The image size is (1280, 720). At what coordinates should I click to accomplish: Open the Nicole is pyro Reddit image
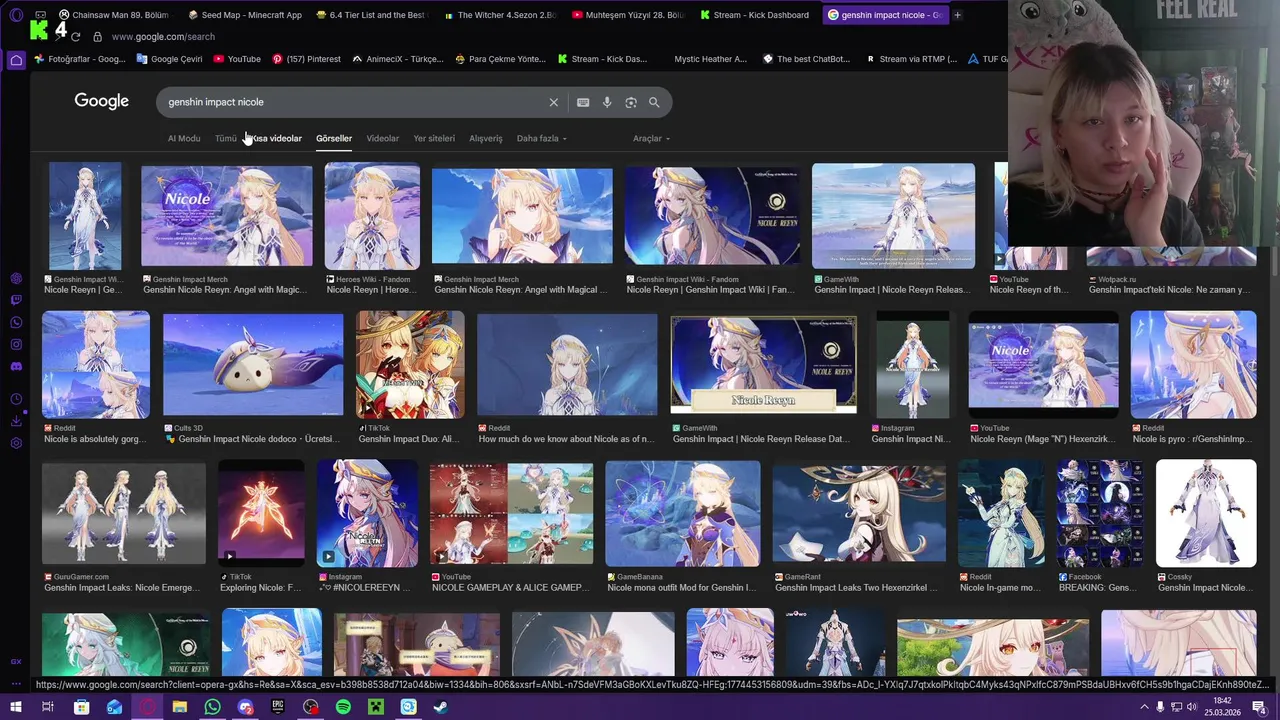coord(1193,364)
